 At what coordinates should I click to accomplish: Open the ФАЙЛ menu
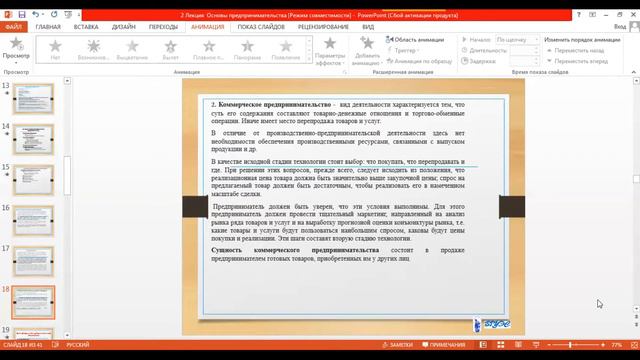pyautogui.click(x=13, y=27)
